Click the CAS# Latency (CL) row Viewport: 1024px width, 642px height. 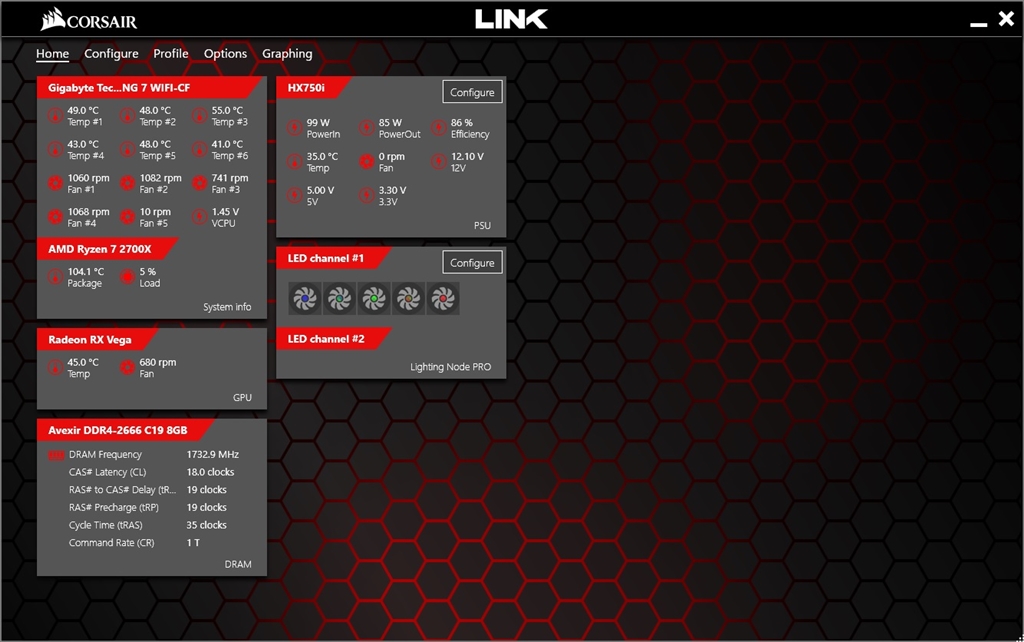(x=152, y=472)
